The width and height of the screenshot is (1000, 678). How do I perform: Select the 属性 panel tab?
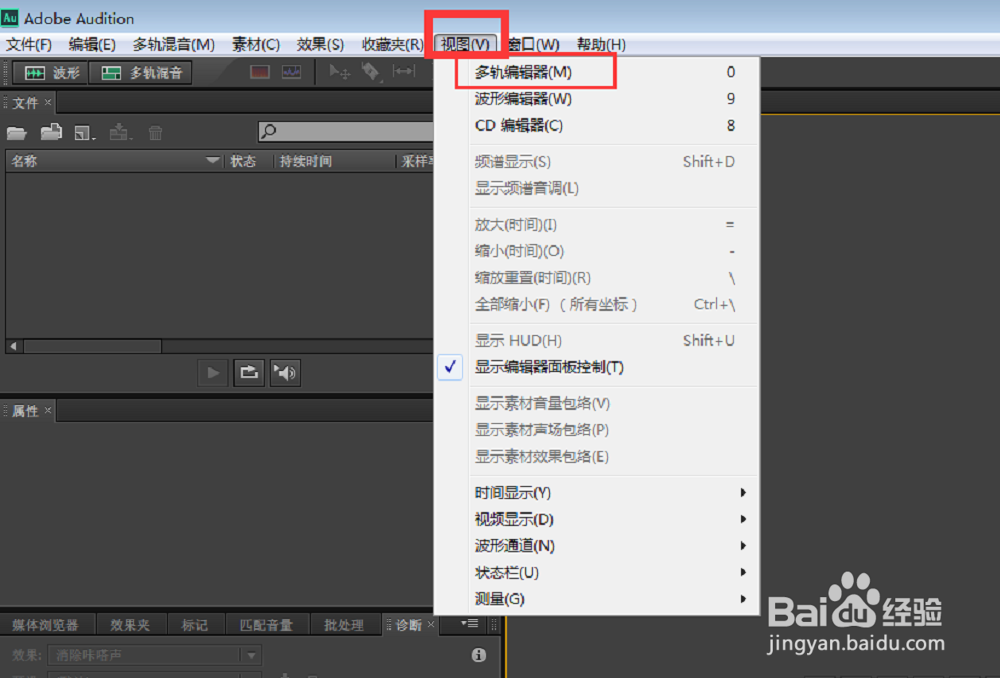pos(26,411)
